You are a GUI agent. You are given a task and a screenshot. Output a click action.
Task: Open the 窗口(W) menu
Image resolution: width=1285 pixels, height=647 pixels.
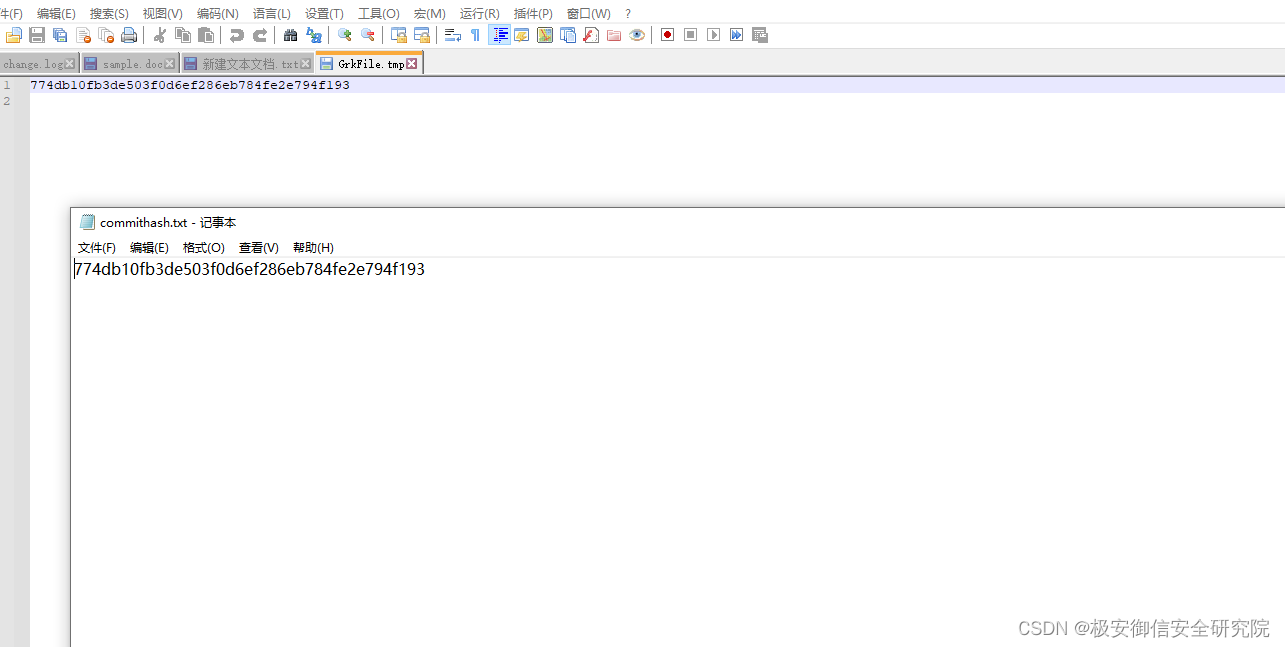point(588,14)
